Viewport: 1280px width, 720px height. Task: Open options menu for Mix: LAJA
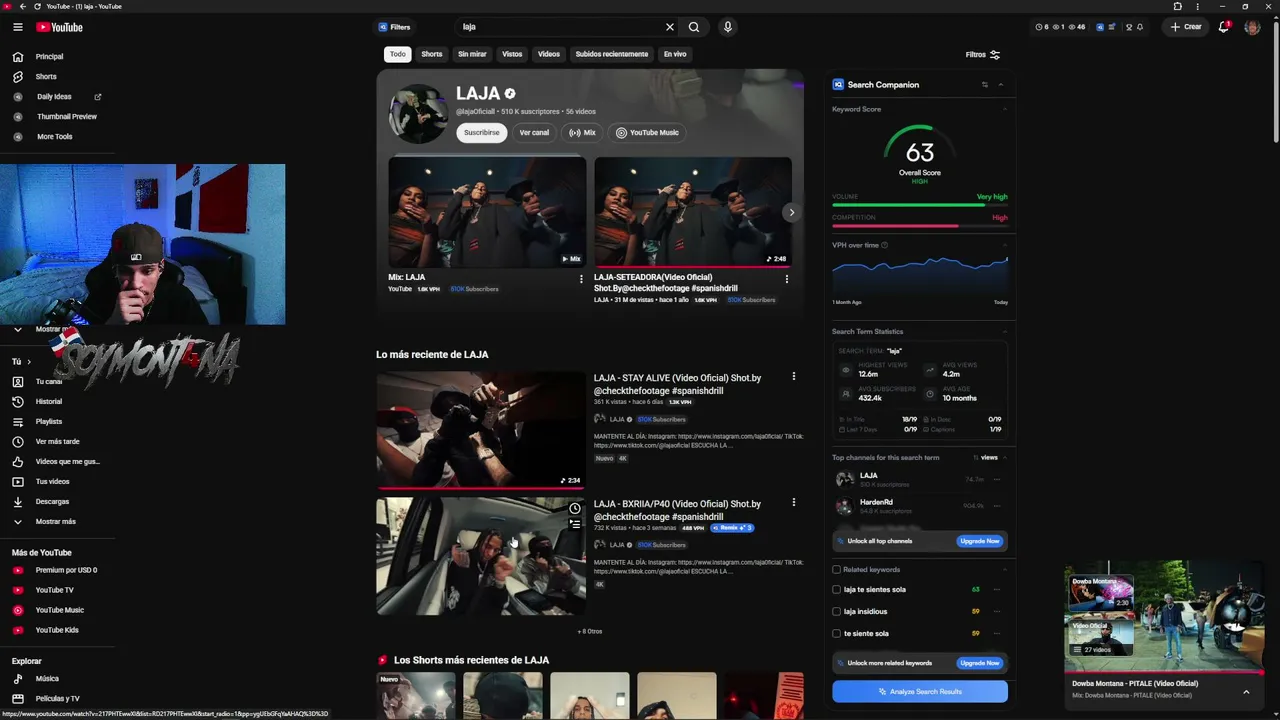(x=581, y=279)
